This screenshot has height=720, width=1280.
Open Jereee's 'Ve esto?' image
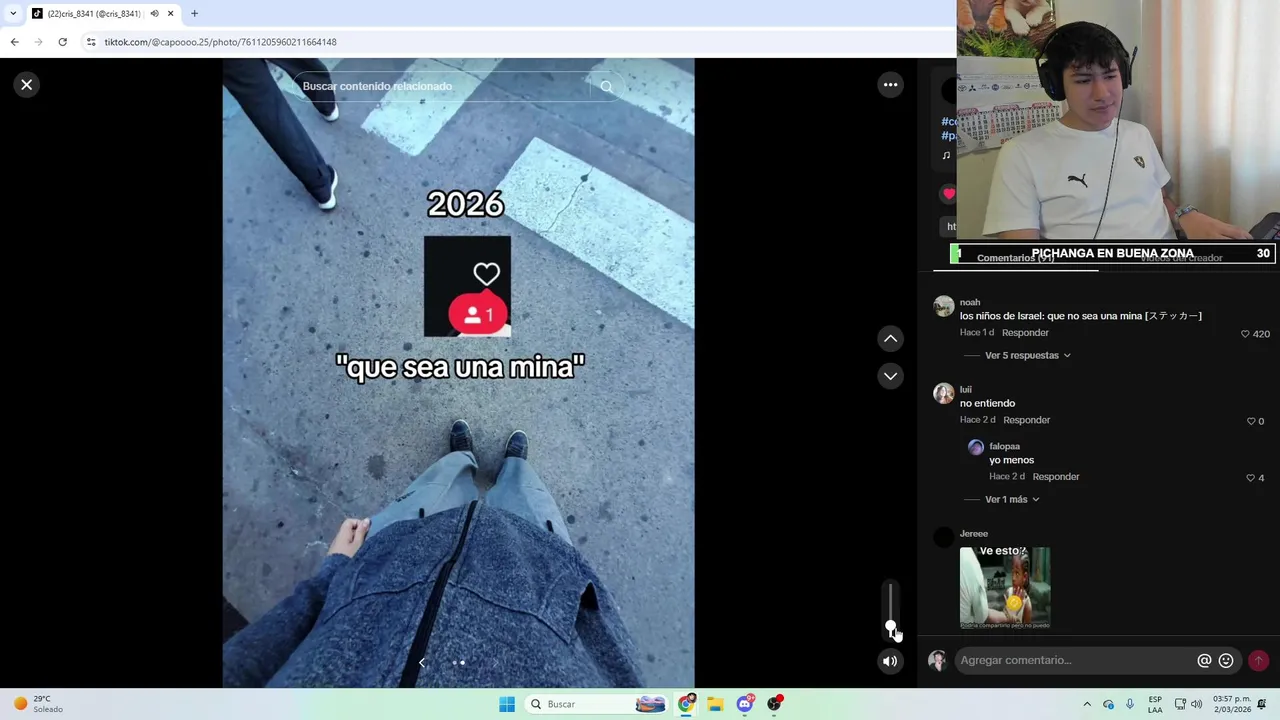(x=1005, y=587)
